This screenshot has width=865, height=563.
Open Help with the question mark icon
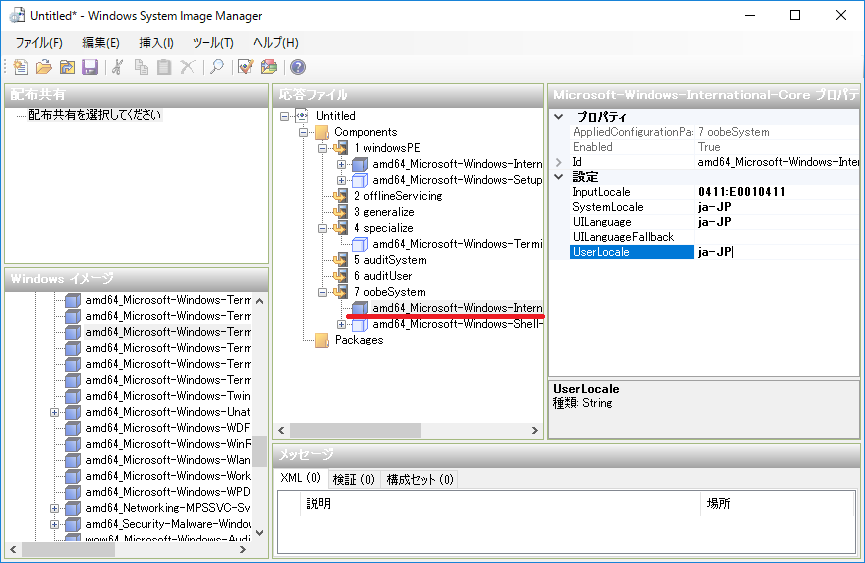click(x=298, y=67)
